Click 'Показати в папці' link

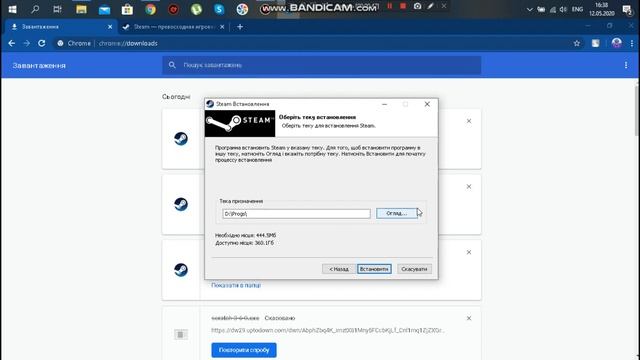point(236,285)
